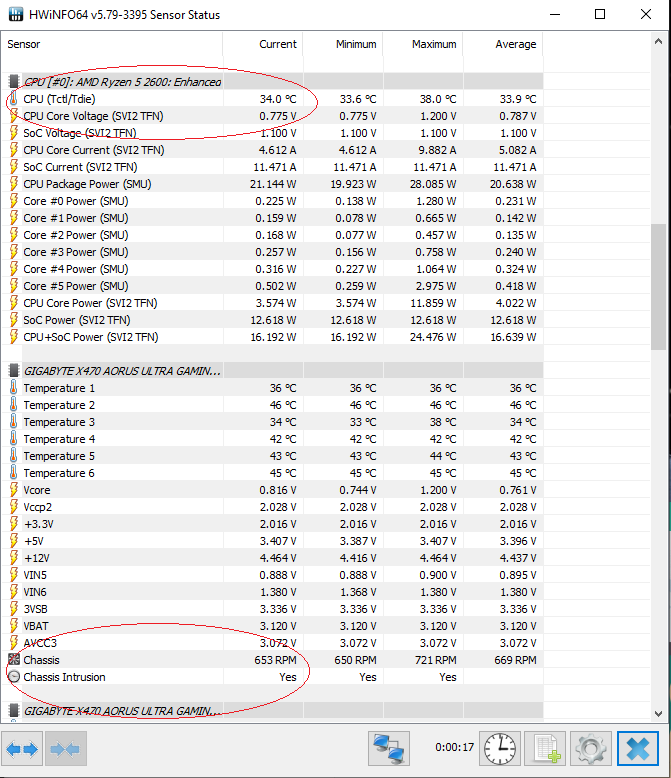The width and height of the screenshot is (671, 778).
Task: Select the Temperature 2 row
Action: click(272, 404)
